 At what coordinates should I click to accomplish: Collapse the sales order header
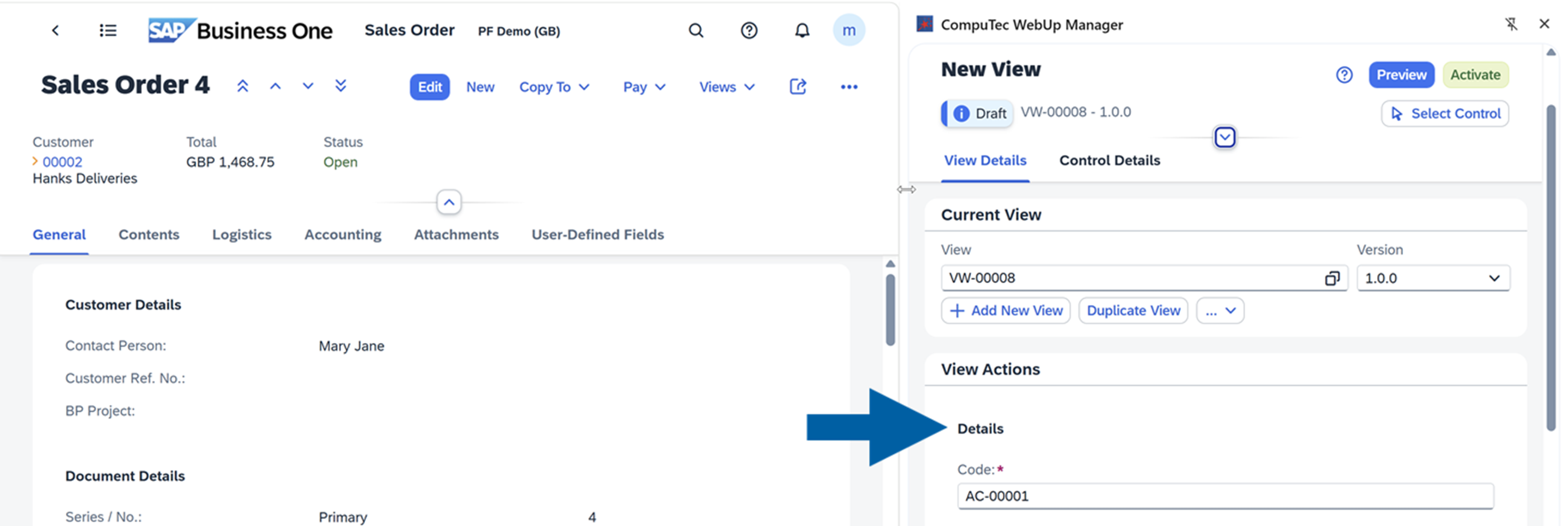449,202
